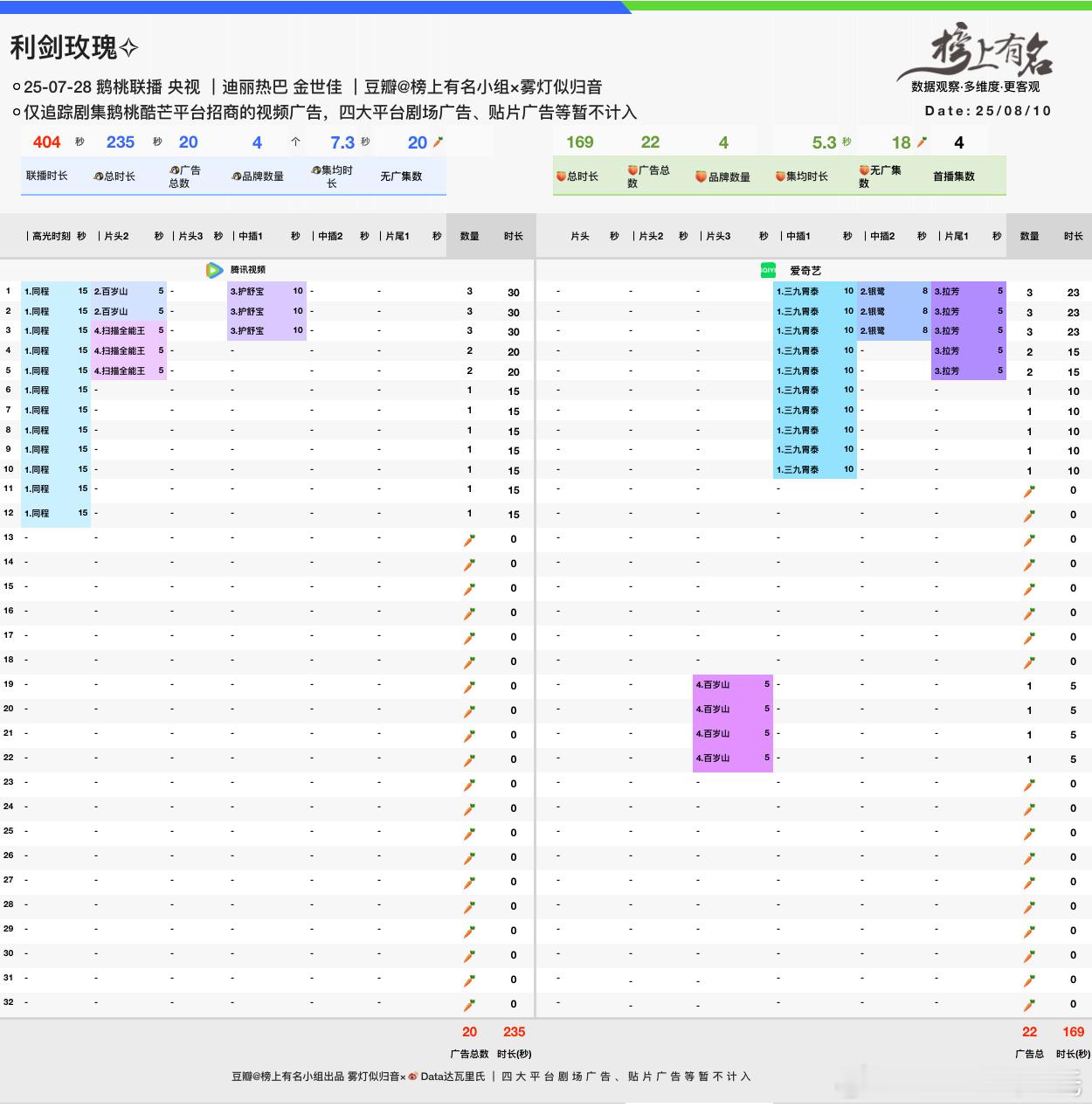Click Tencent carrot icon in row 16
1092x1108 pixels.
[x=469, y=613]
